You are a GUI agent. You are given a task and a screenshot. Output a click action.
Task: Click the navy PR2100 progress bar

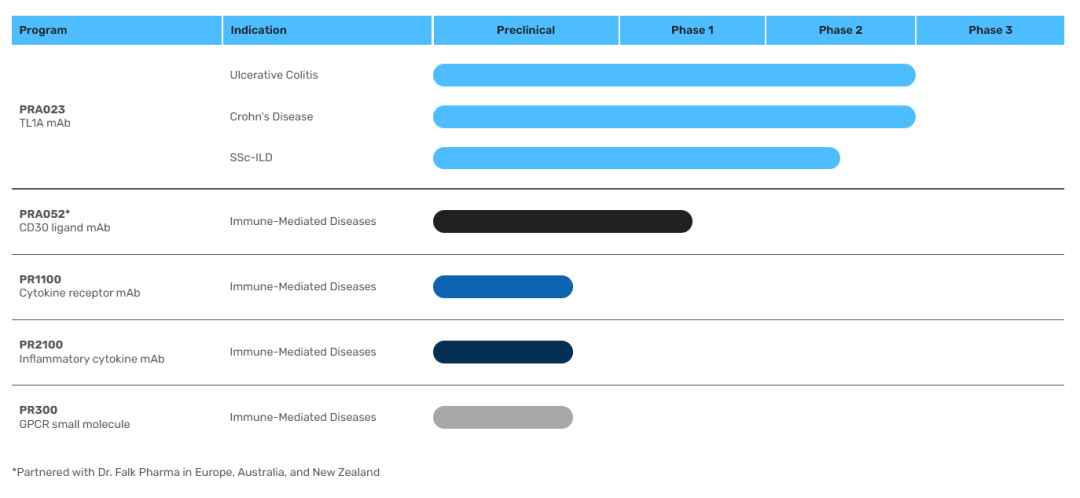tap(503, 352)
